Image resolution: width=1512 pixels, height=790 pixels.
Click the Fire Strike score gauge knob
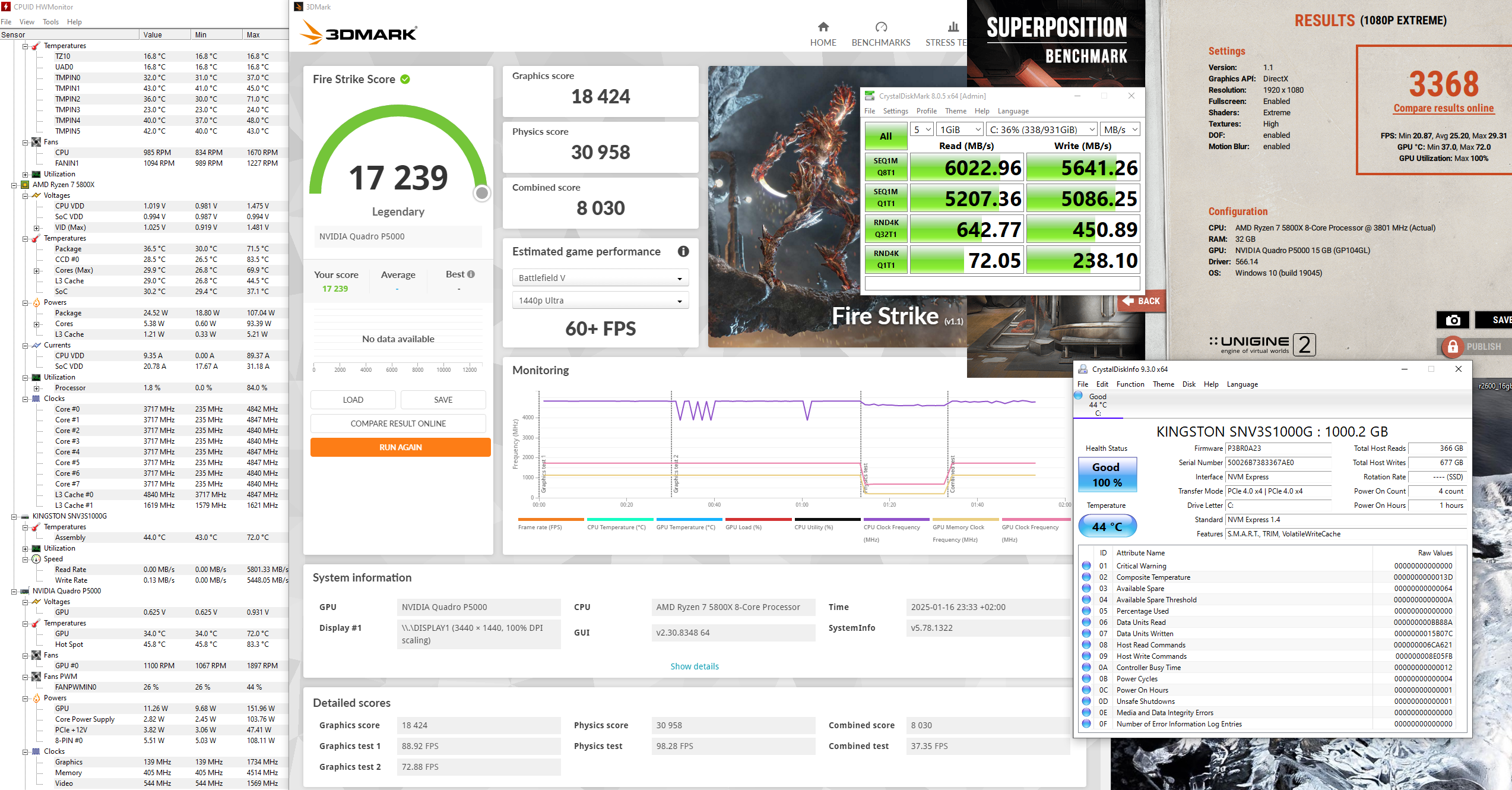(x=482, y=193)
